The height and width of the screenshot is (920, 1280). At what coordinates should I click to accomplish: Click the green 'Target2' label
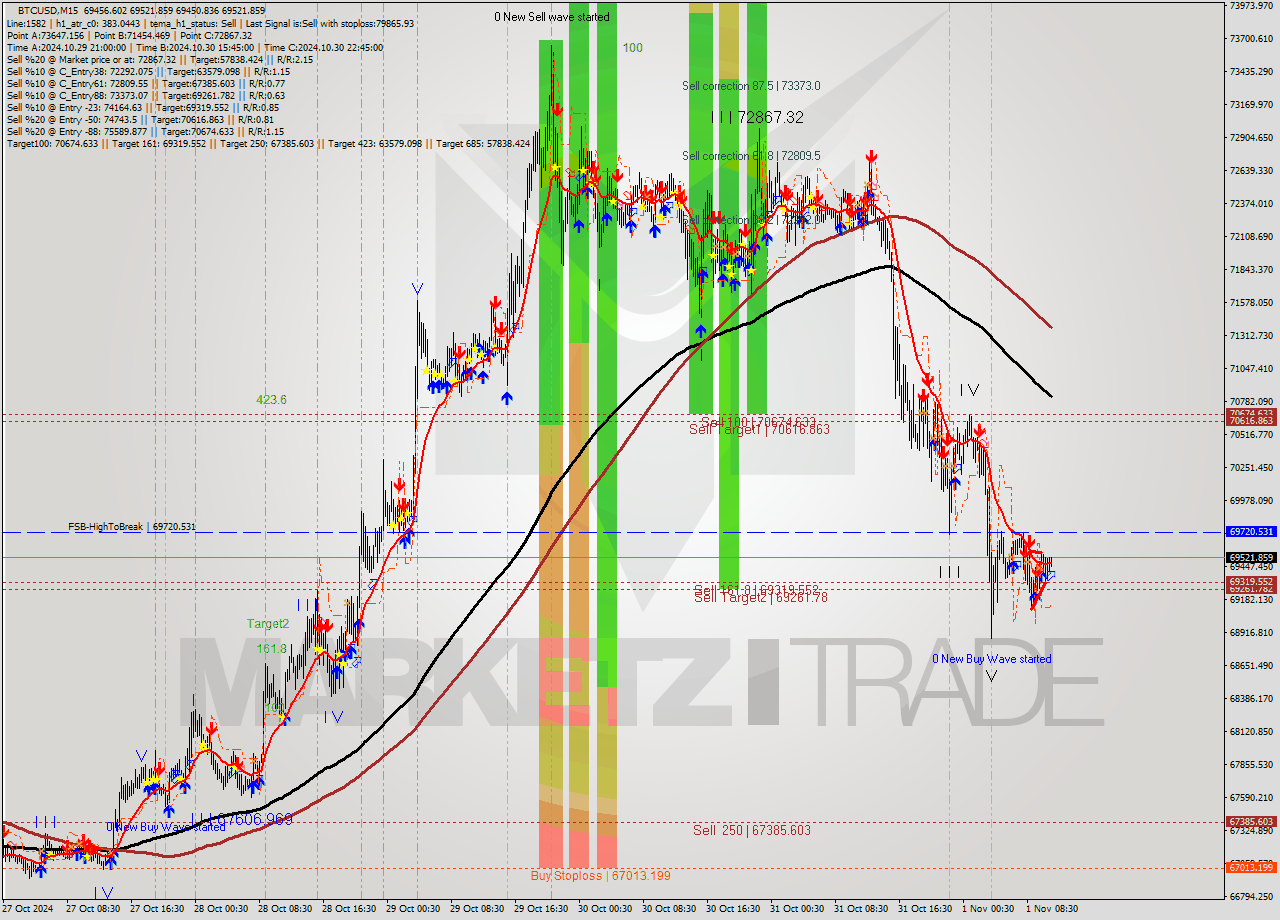268,624
